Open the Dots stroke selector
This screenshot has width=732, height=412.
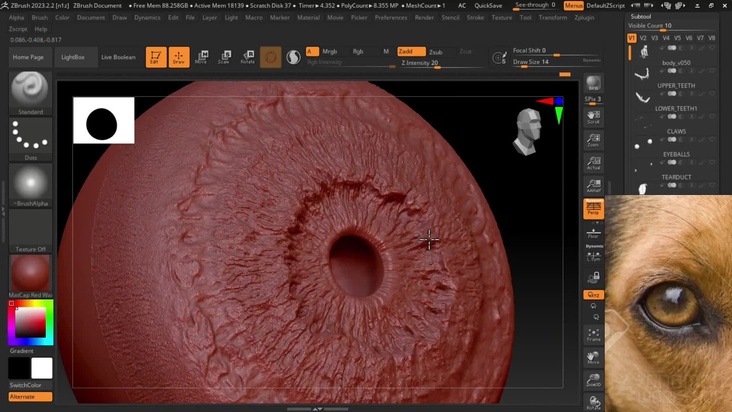[30, 140]
